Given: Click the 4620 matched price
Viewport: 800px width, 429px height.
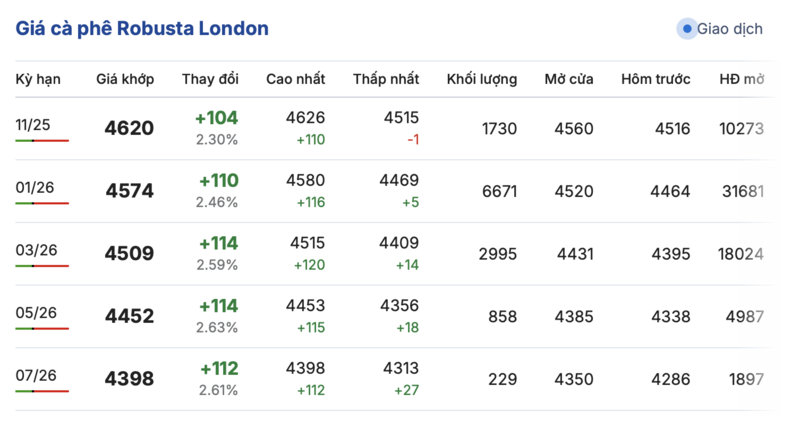Looking at the screenshot, I should point(129,128).
